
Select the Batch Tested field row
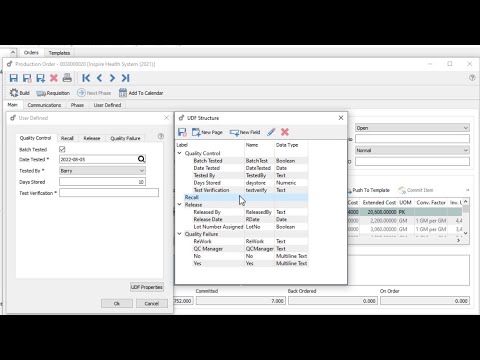(x=250, y=161)
